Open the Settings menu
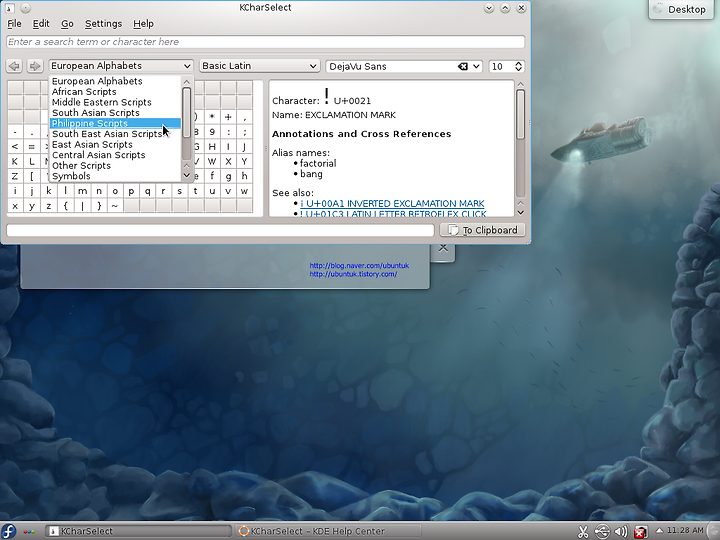Viewport: 720px width, 540px height. 103,24
